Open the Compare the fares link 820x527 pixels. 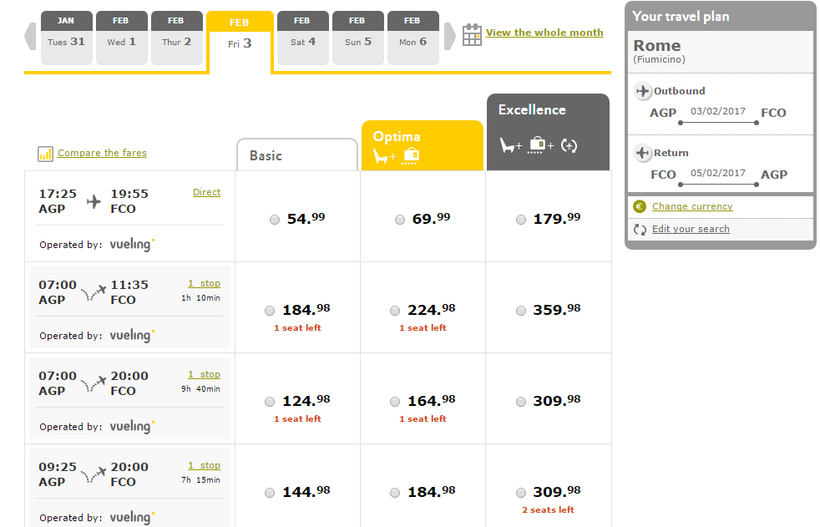coord(102,153)
